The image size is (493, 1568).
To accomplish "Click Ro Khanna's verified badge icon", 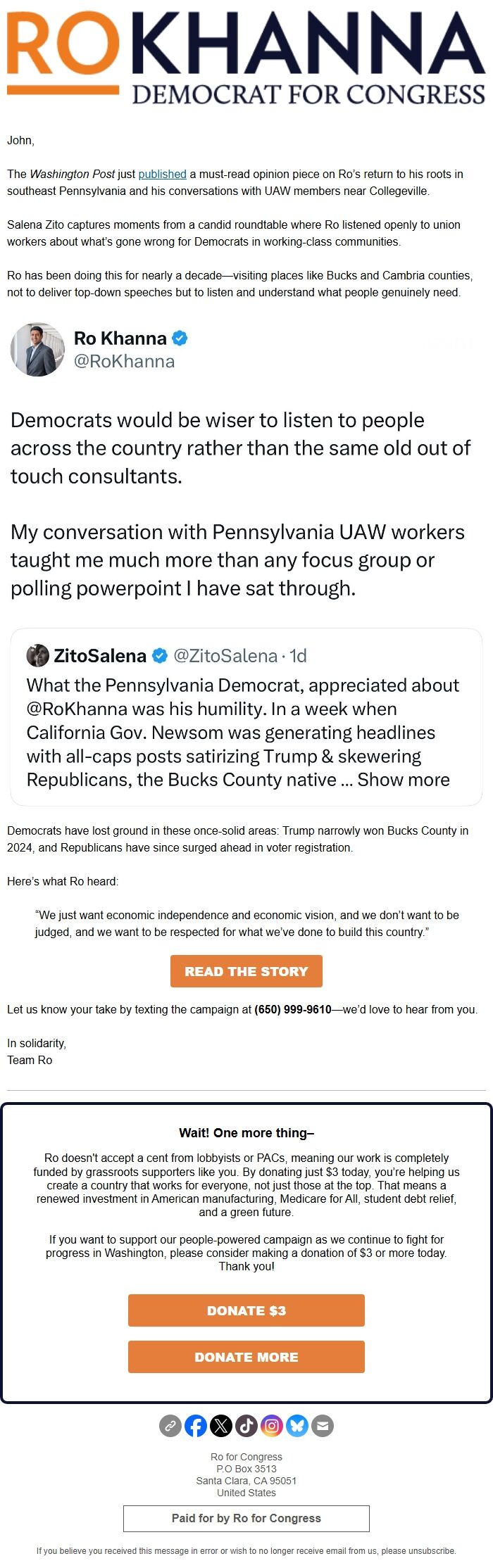I will (180, 339).
